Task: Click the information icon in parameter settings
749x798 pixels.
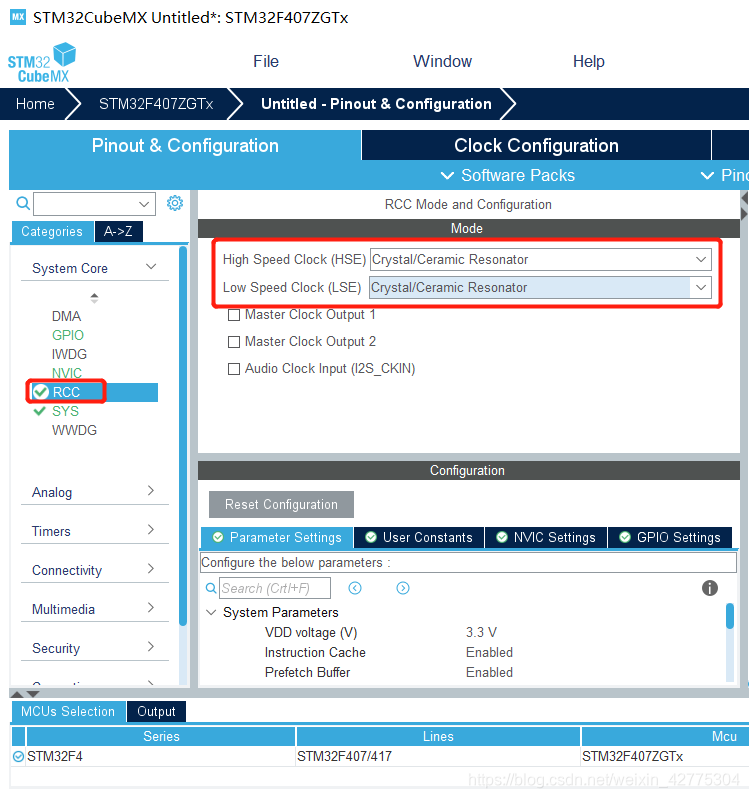Action: 710,588
